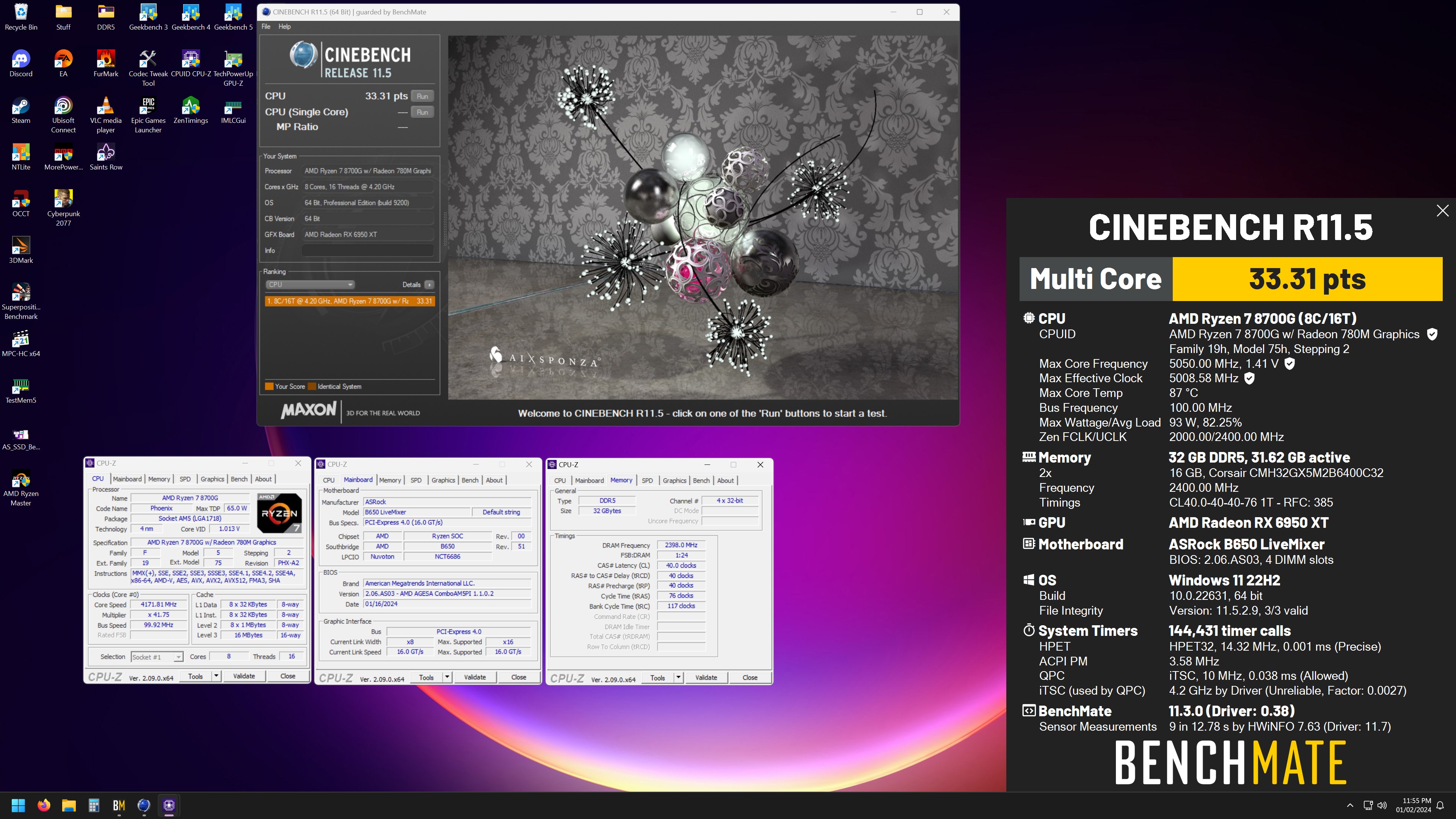Launch the ZenTimings shortcut
This screenshot has width=1456, height=819.
[190, 110]
